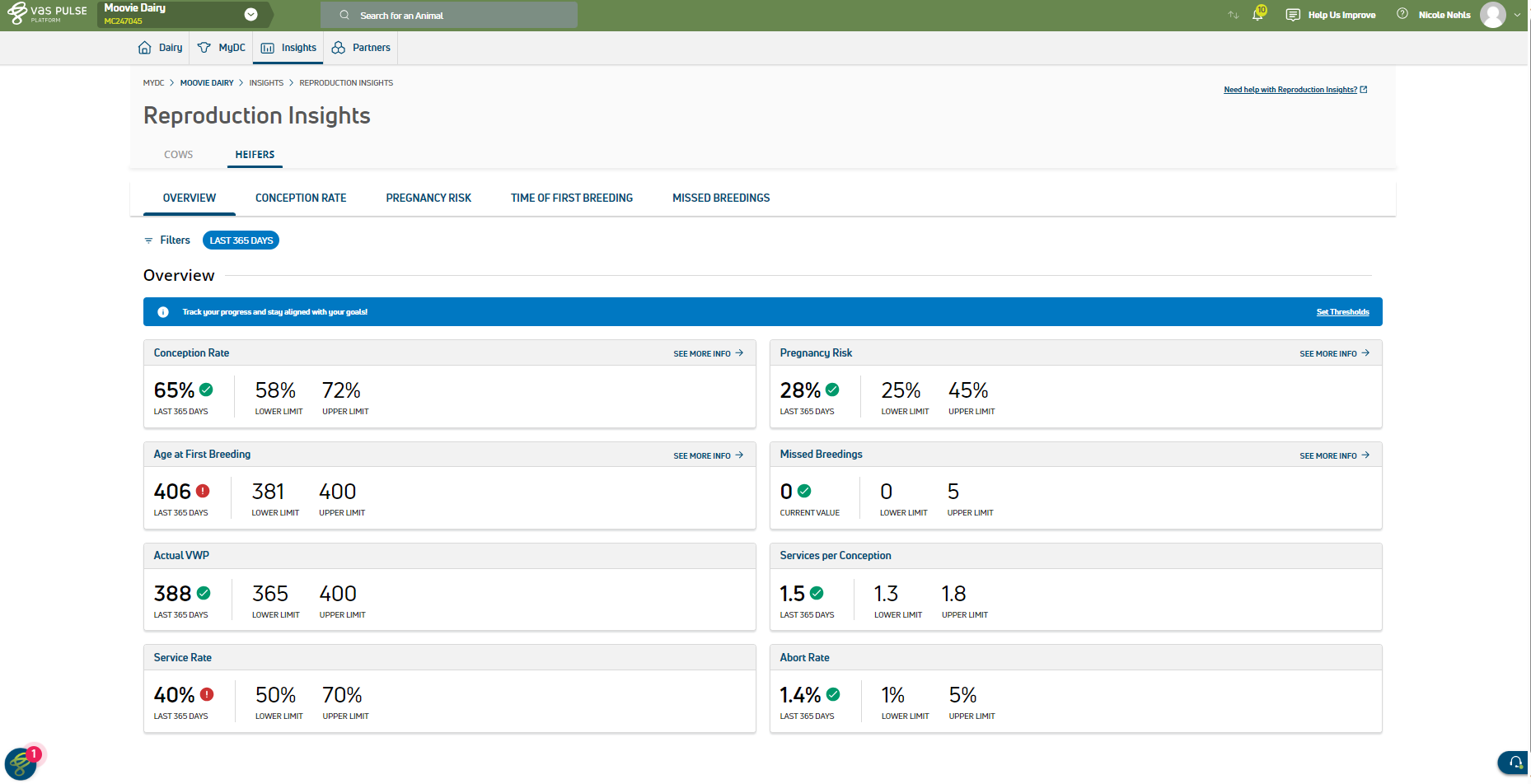Viewport: 1531px width, 784px height.
Task: Click the Search for an Animal field
Action: click(x=449, y=15)
